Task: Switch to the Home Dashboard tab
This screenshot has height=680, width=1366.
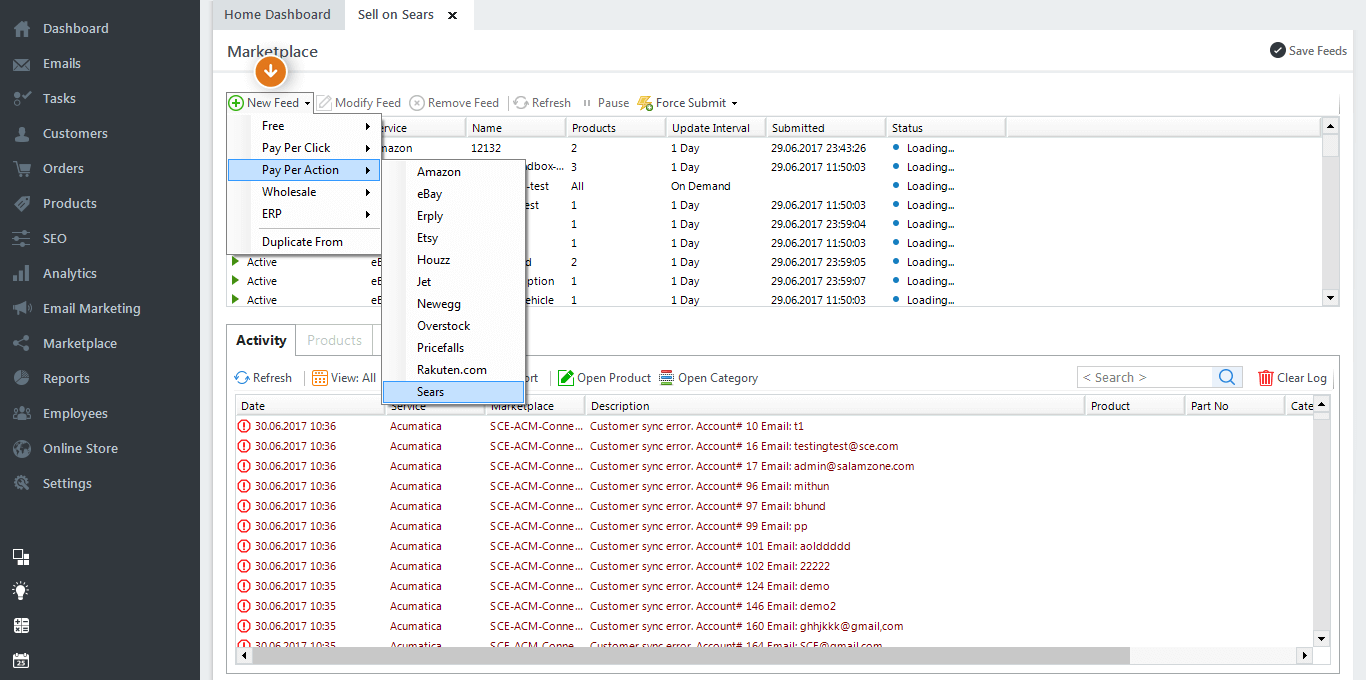Action: 277,15
